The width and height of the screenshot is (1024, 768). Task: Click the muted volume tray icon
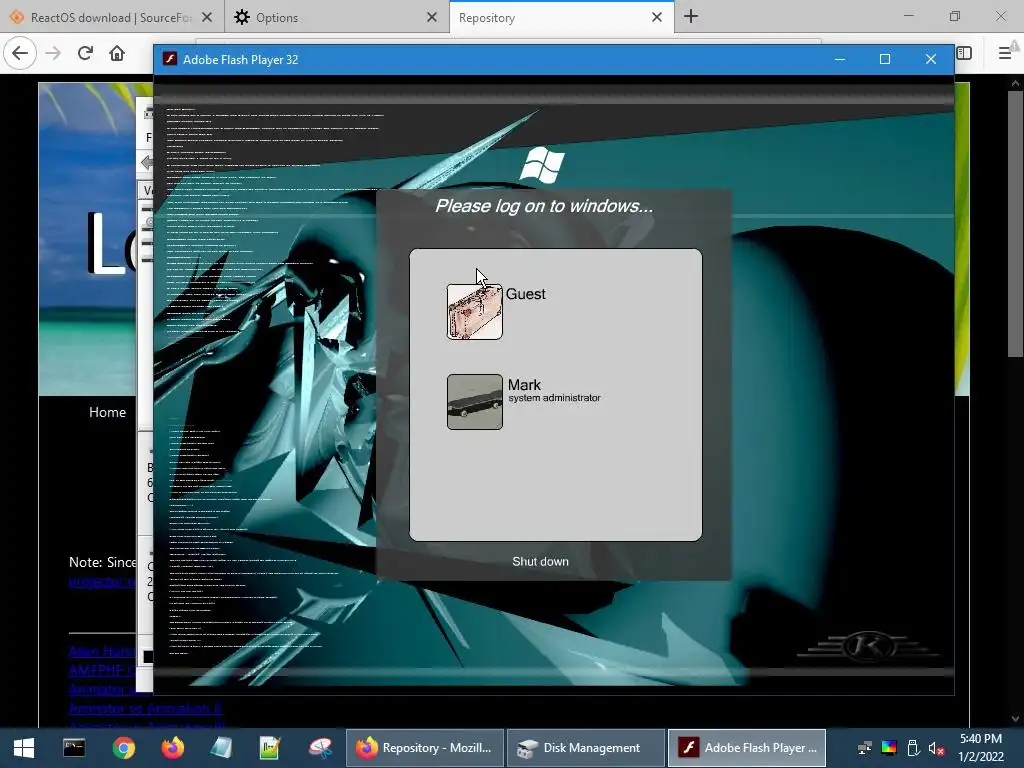936,748
